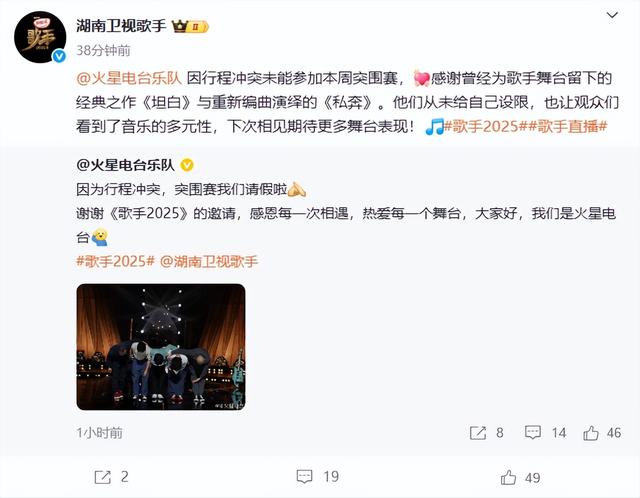Repost the main post with 2 shares
The height and width of the screenshot is (498, 640).
point(111,477)
